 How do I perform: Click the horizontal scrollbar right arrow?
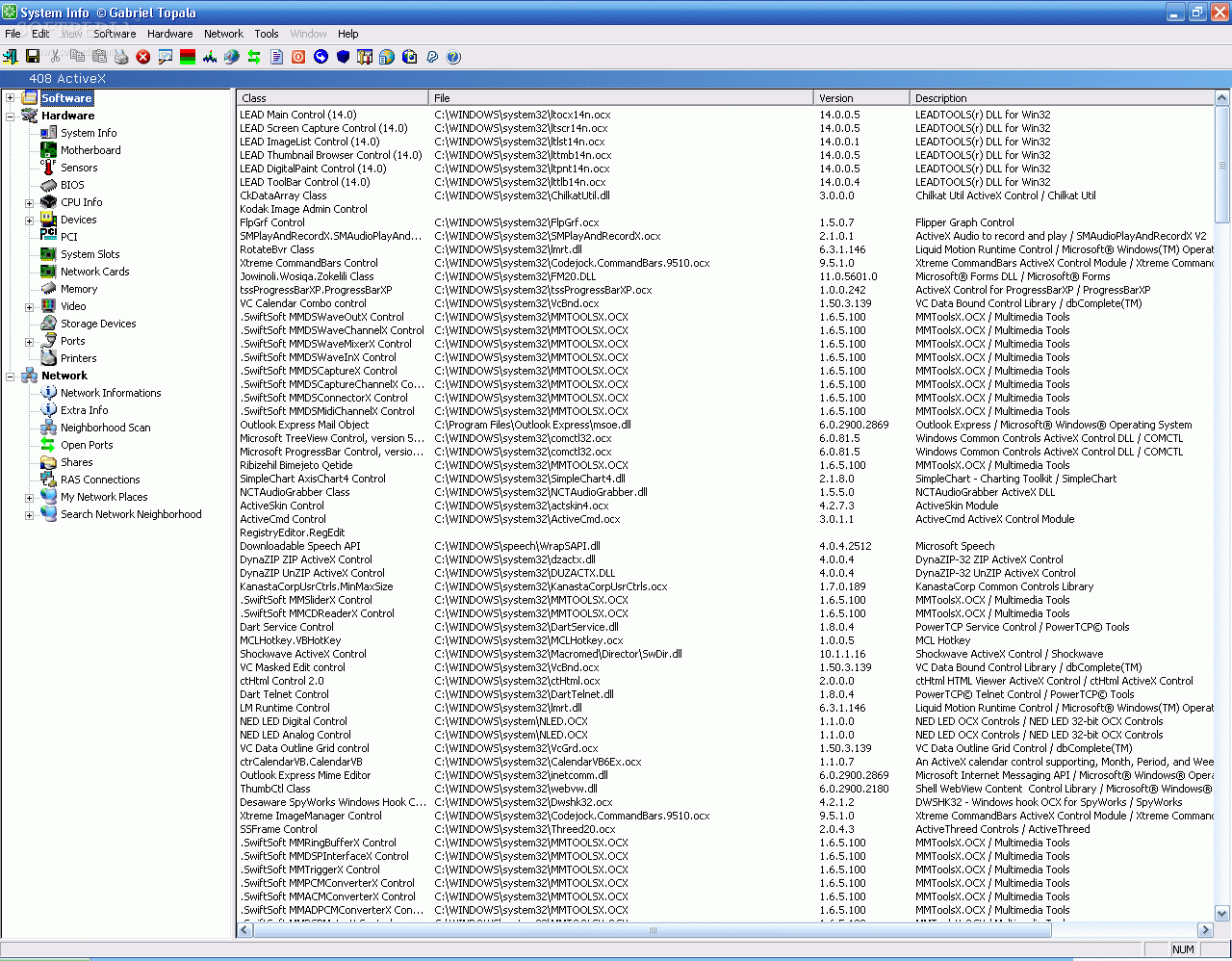point(1205,930)
